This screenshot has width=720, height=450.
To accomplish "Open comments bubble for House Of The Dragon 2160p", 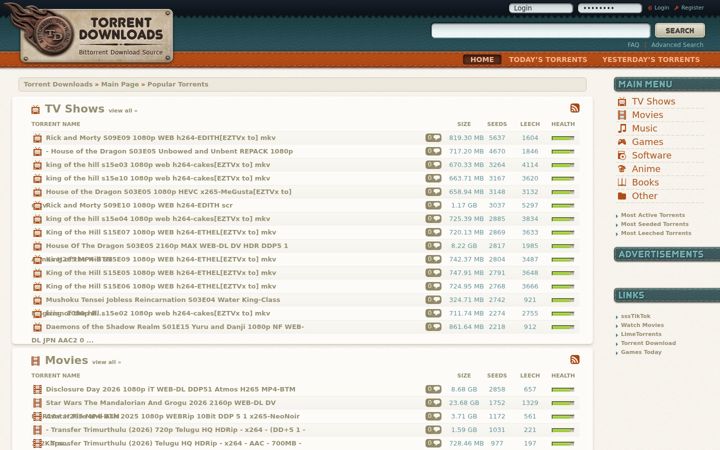I will pyautogui.click(x=433, y=246).
